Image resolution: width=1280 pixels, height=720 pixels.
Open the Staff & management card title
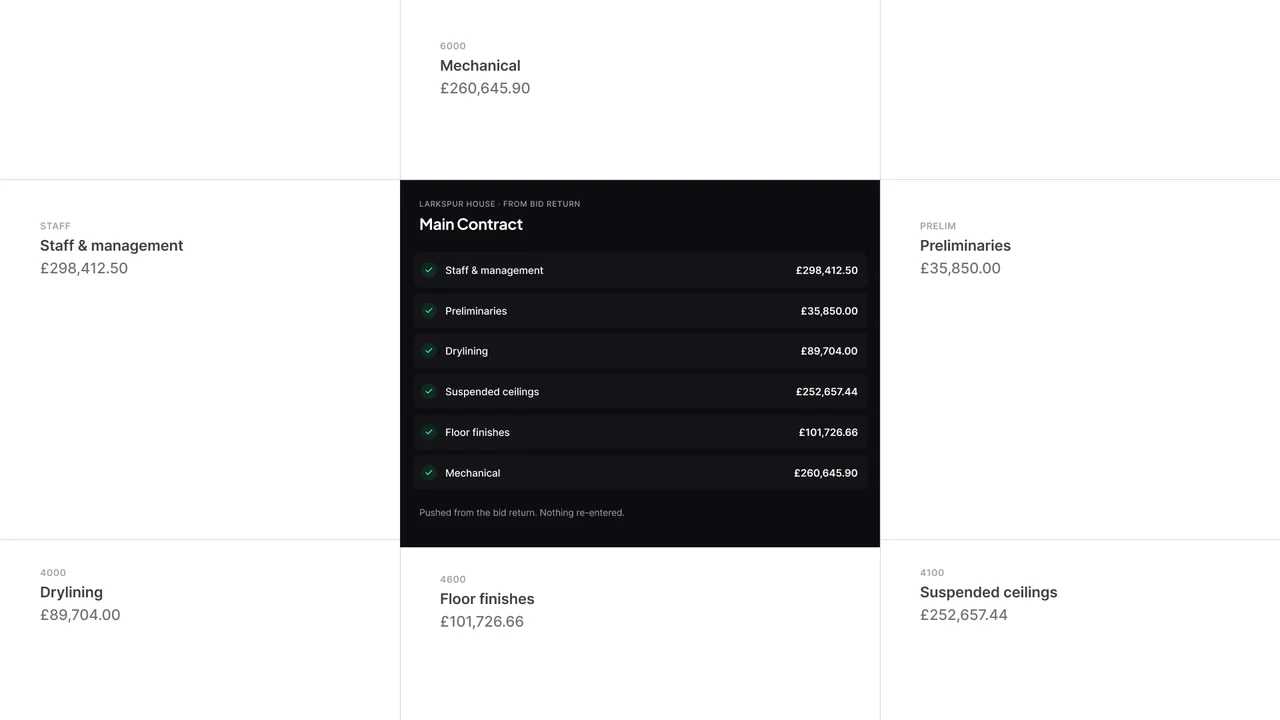[x=112, y=246]
